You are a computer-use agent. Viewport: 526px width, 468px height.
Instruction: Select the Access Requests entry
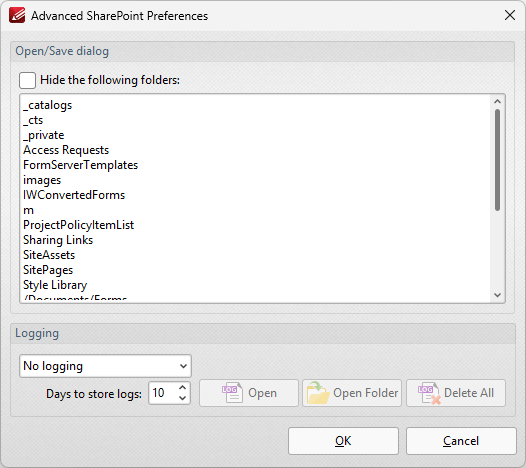click(66, 150)
